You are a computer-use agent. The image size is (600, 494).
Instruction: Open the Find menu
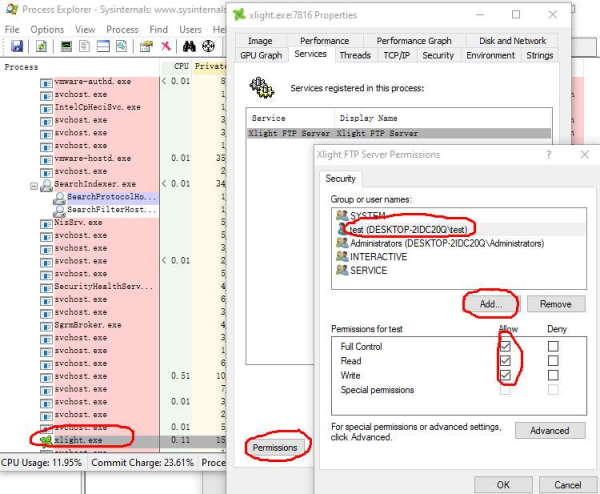click(158, 29)
